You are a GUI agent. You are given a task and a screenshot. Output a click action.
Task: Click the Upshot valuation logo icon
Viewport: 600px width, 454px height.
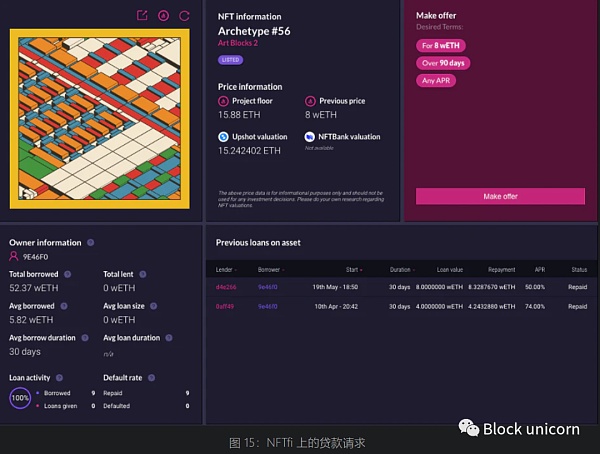pyautogui.click(x=223, y=137)
